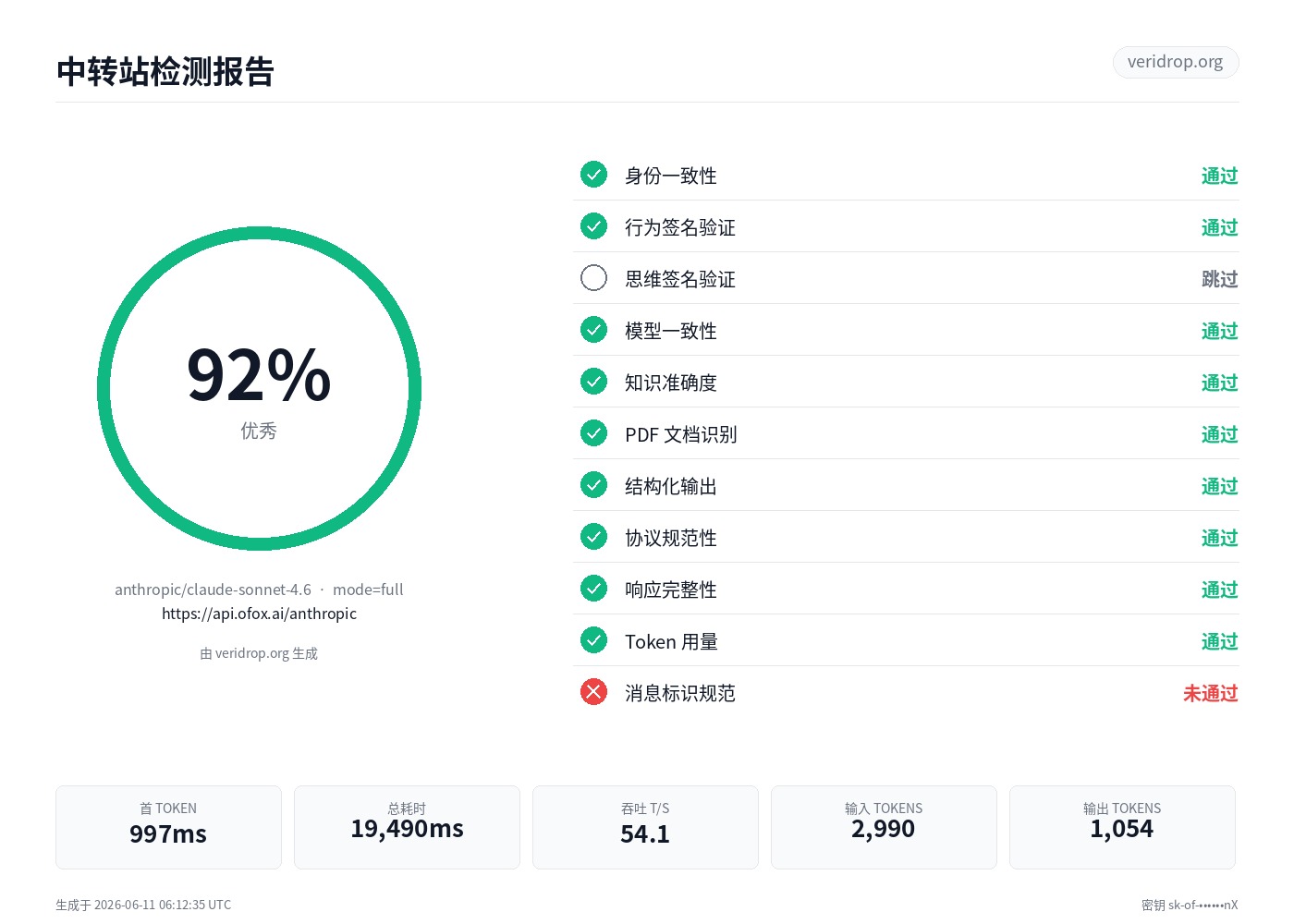Viewport: 1294px width, 924px height.
Task: Click the 92% circular score ring
Action: (259, 389)
